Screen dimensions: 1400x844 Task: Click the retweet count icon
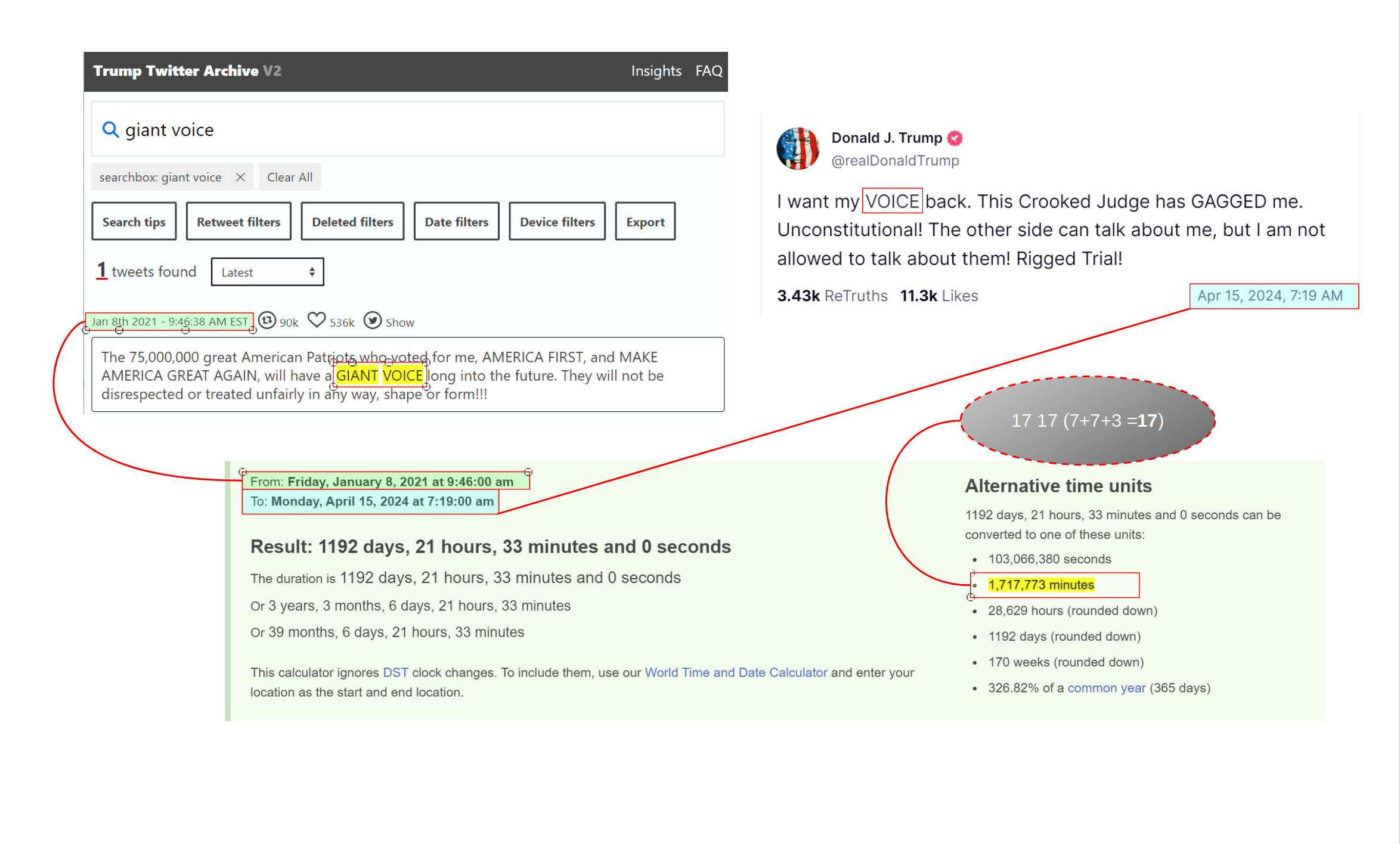tap(267, 321)
